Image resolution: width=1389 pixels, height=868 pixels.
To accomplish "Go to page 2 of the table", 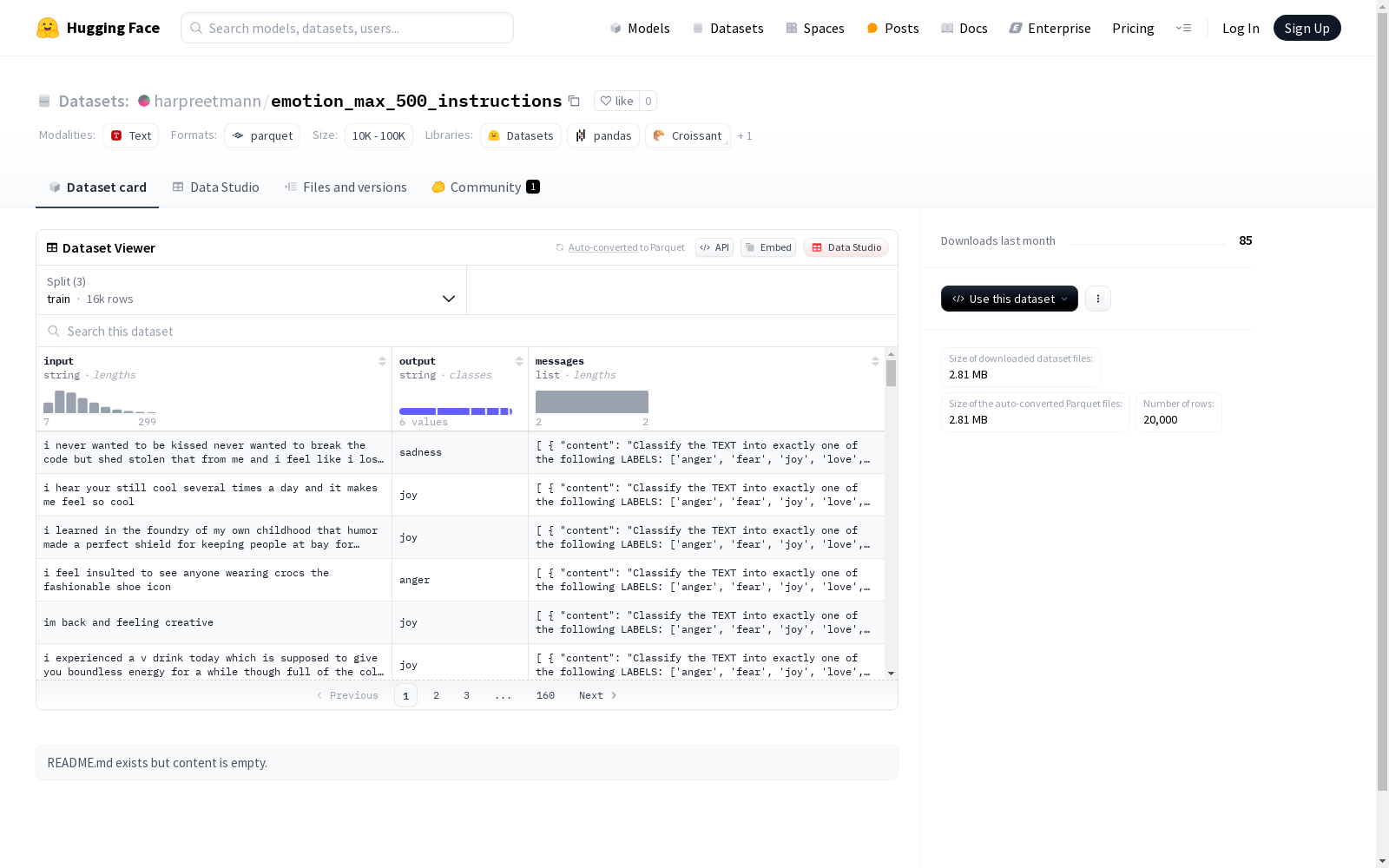I will tap(436, 695).
